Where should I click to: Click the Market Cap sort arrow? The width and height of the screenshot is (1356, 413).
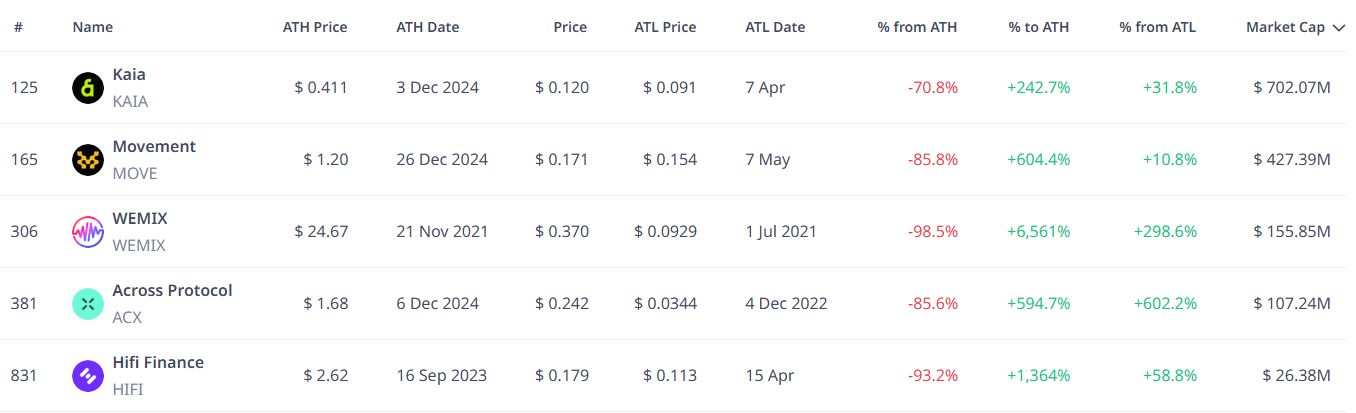(x=1340, y=28)
